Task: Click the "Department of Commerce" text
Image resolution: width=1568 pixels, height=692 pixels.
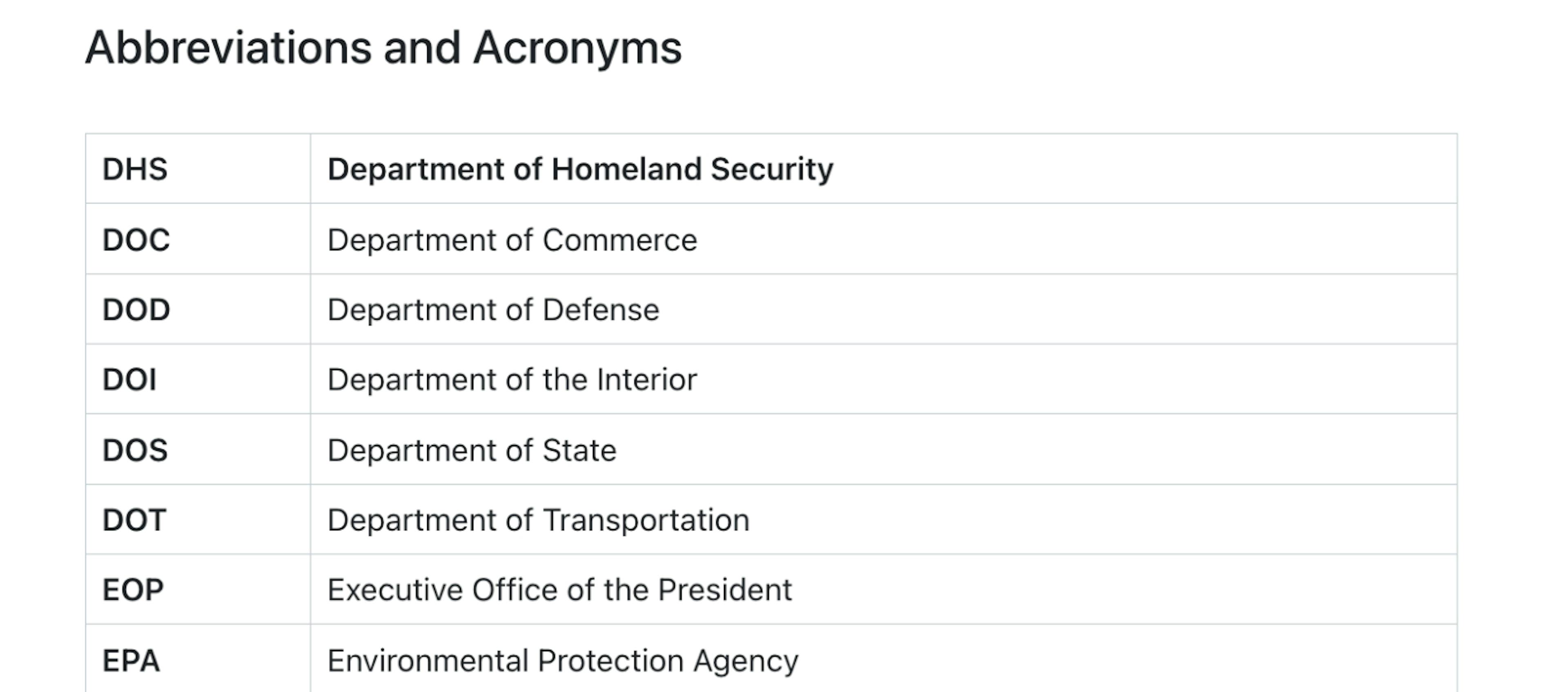Action: click(x=512, y=240)
